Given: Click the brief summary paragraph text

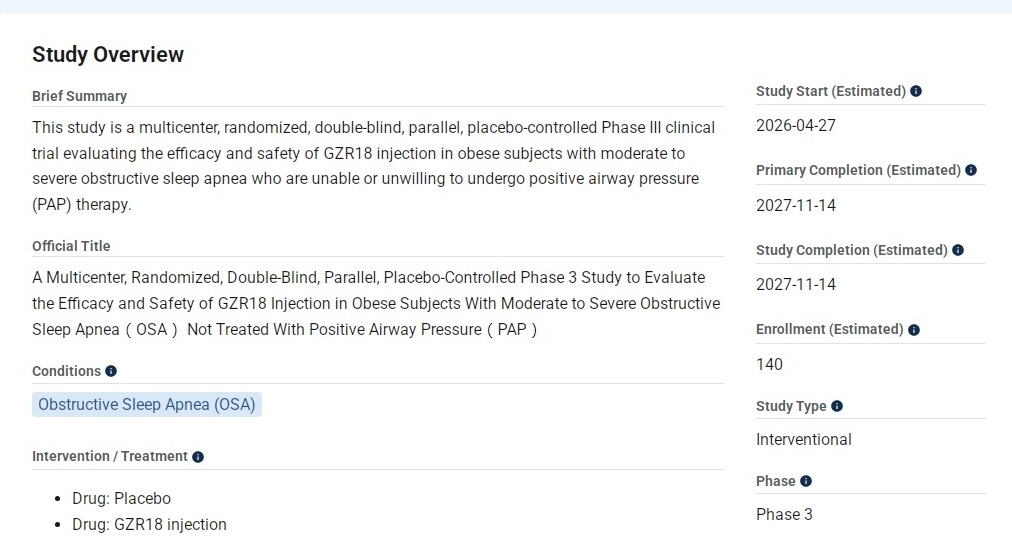Looking at the screenshot, I should 373,166.
